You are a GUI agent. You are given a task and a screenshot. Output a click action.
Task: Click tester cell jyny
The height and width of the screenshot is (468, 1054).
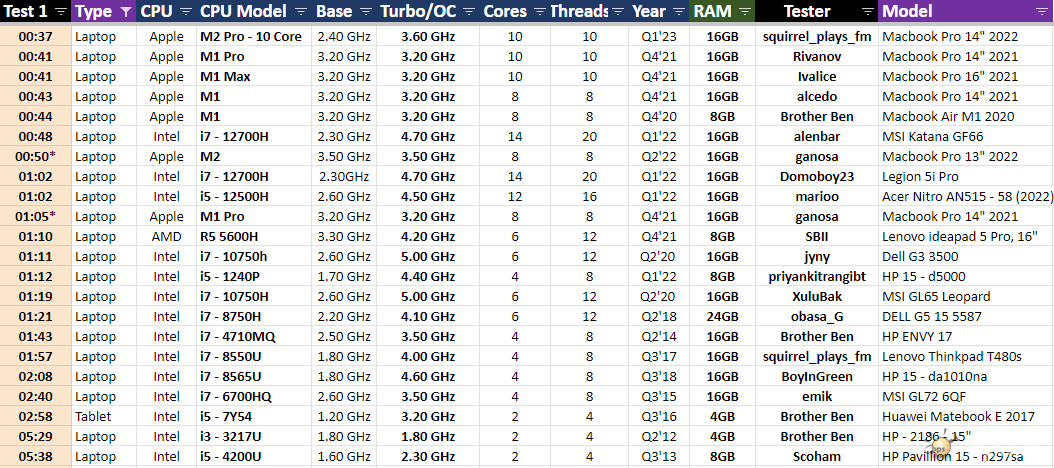click(x=817, y=257)
